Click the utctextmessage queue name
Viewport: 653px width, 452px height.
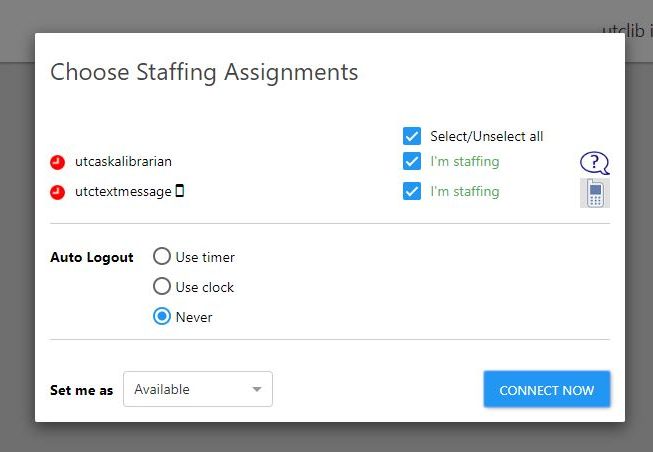tap(122, 191)
